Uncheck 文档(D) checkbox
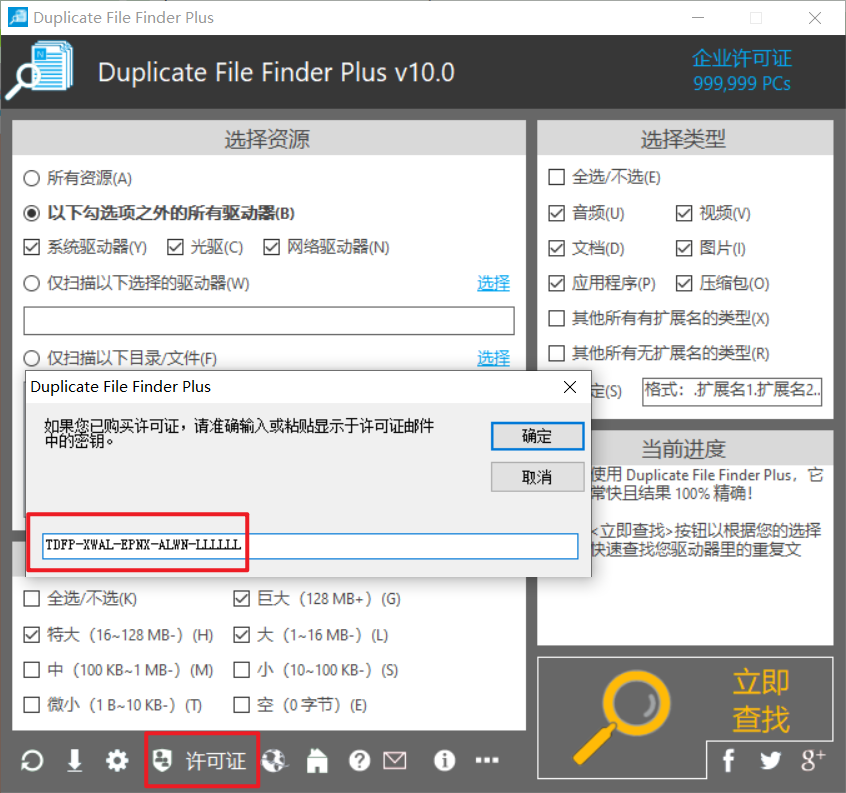The height and width of the screenshot is (793, 846). (556, 248)
